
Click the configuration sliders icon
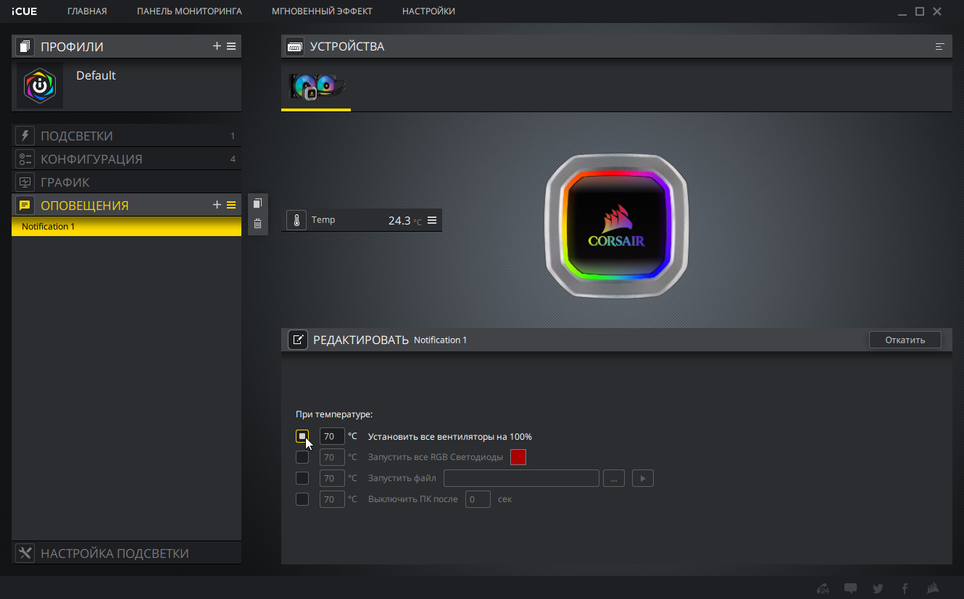click(x=25, y=159)
